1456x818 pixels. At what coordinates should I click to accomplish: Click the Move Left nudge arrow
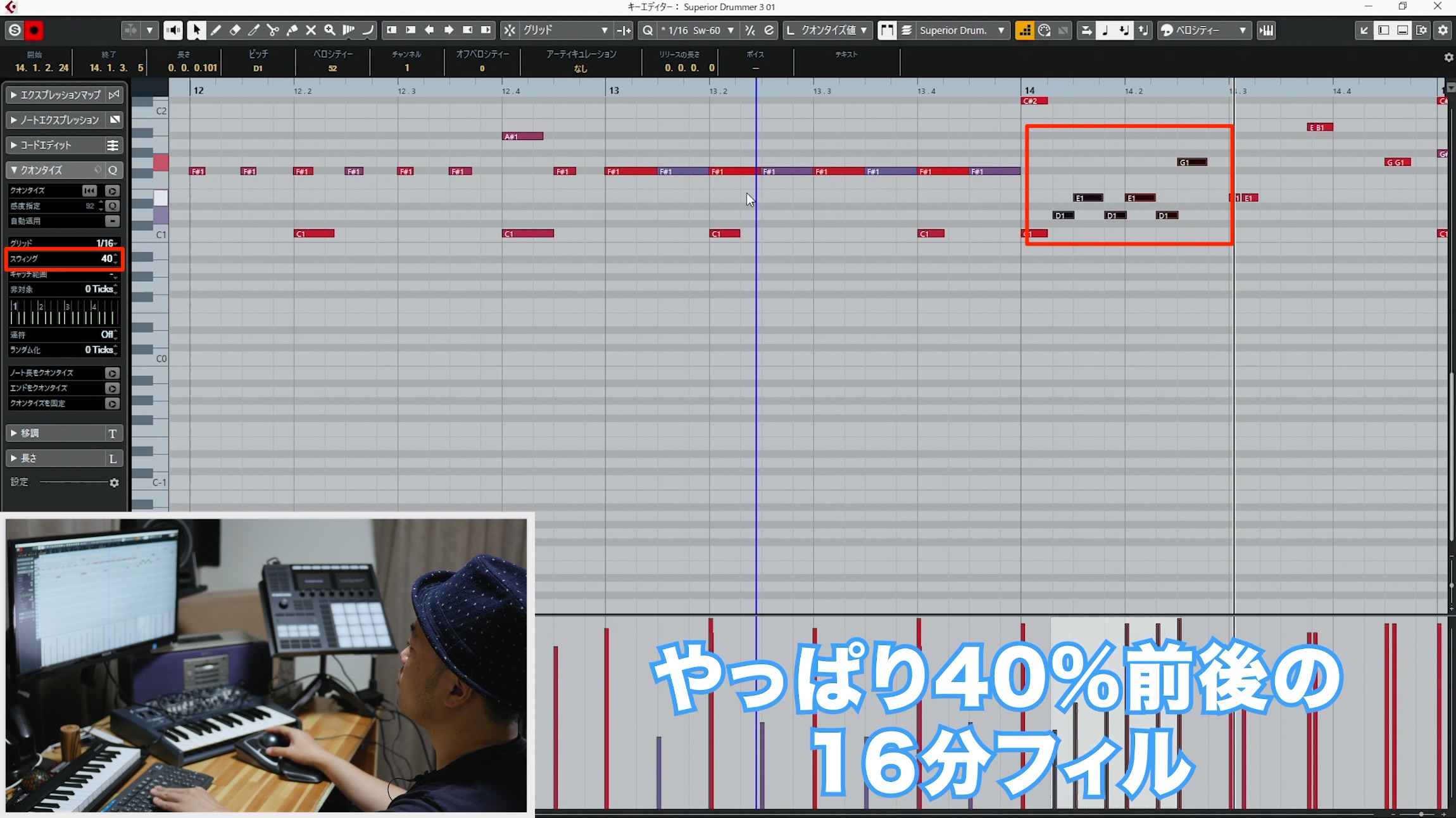(x=429, y=30)
